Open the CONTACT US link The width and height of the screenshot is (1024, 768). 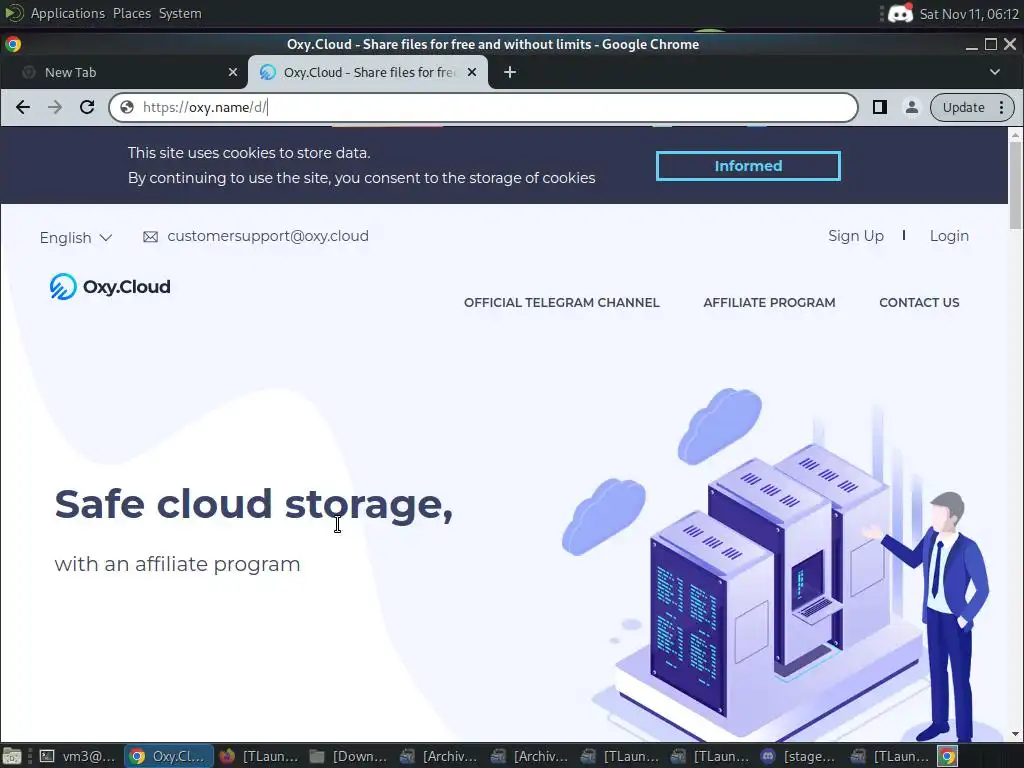tap(919, 302)
